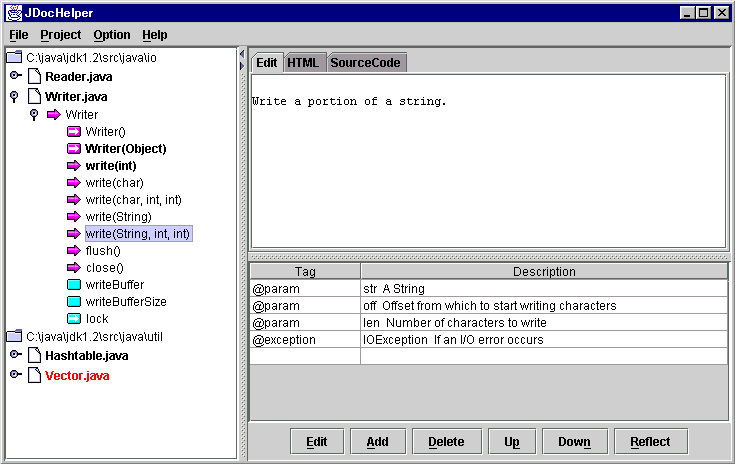Click the folder icon for C:\java\jdk1.2\src\java\io
735x464 pixels.
pyautogui.click(x=14, y=58)
